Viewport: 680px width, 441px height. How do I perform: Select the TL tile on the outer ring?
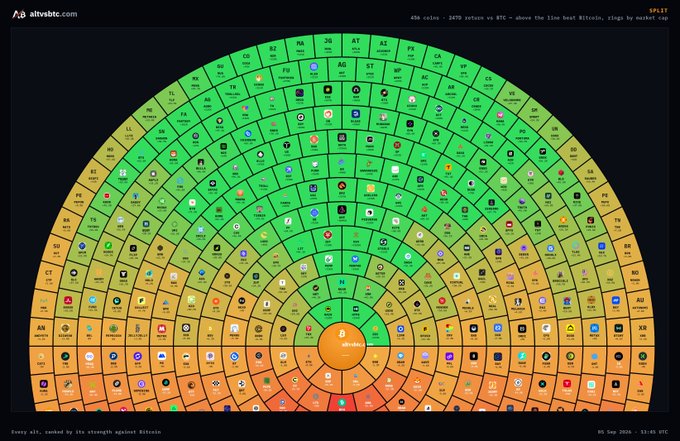172,96
